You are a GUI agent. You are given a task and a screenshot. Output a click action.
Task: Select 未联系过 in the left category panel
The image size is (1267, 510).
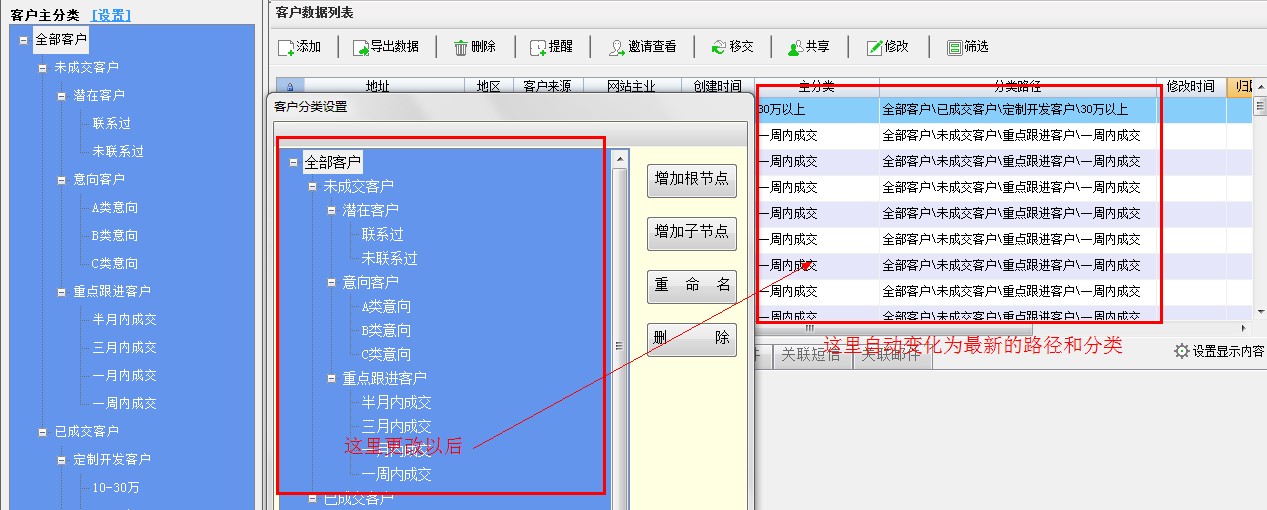click(x=118, y=152)
